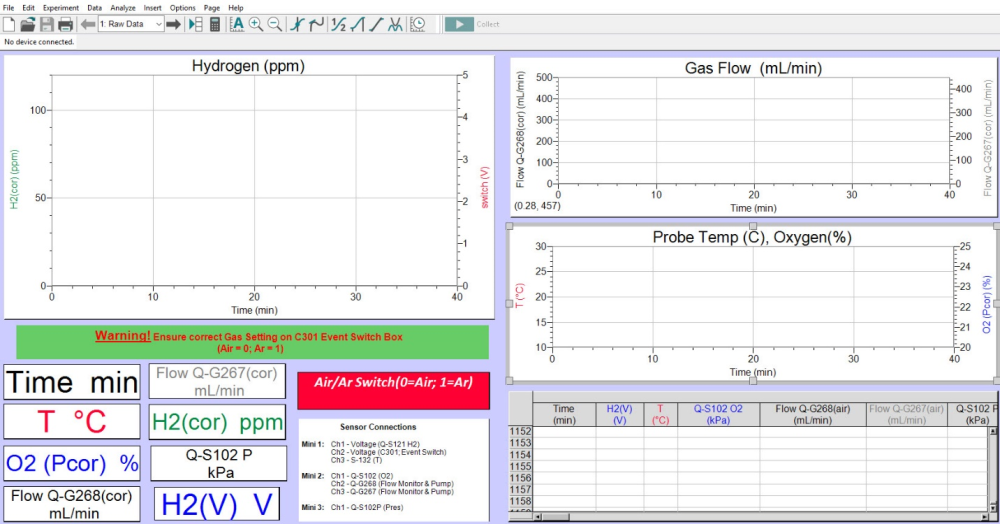Show Statistics using the 1/2 icon
The width and height of the screenshot is (1000, 524).
(x=339, y=24)
